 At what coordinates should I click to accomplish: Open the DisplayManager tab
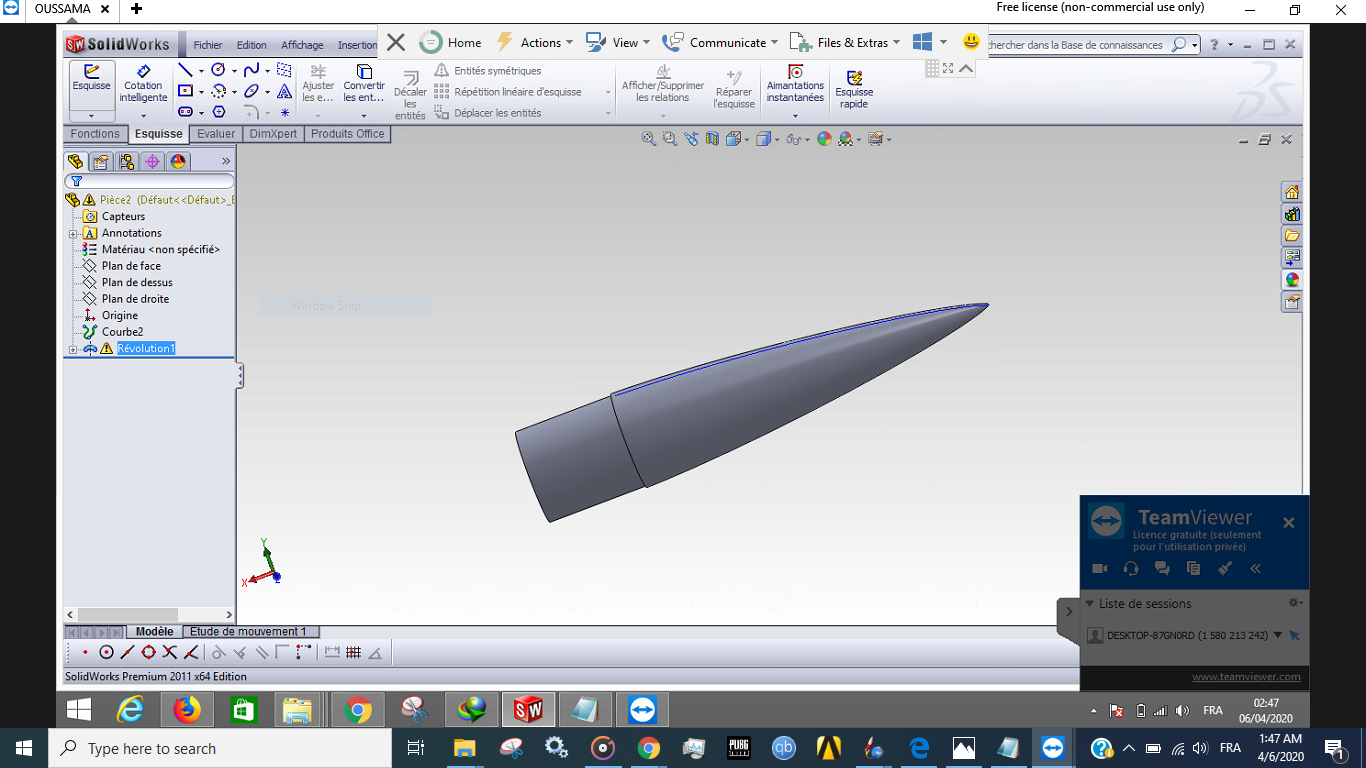[177, 161]
